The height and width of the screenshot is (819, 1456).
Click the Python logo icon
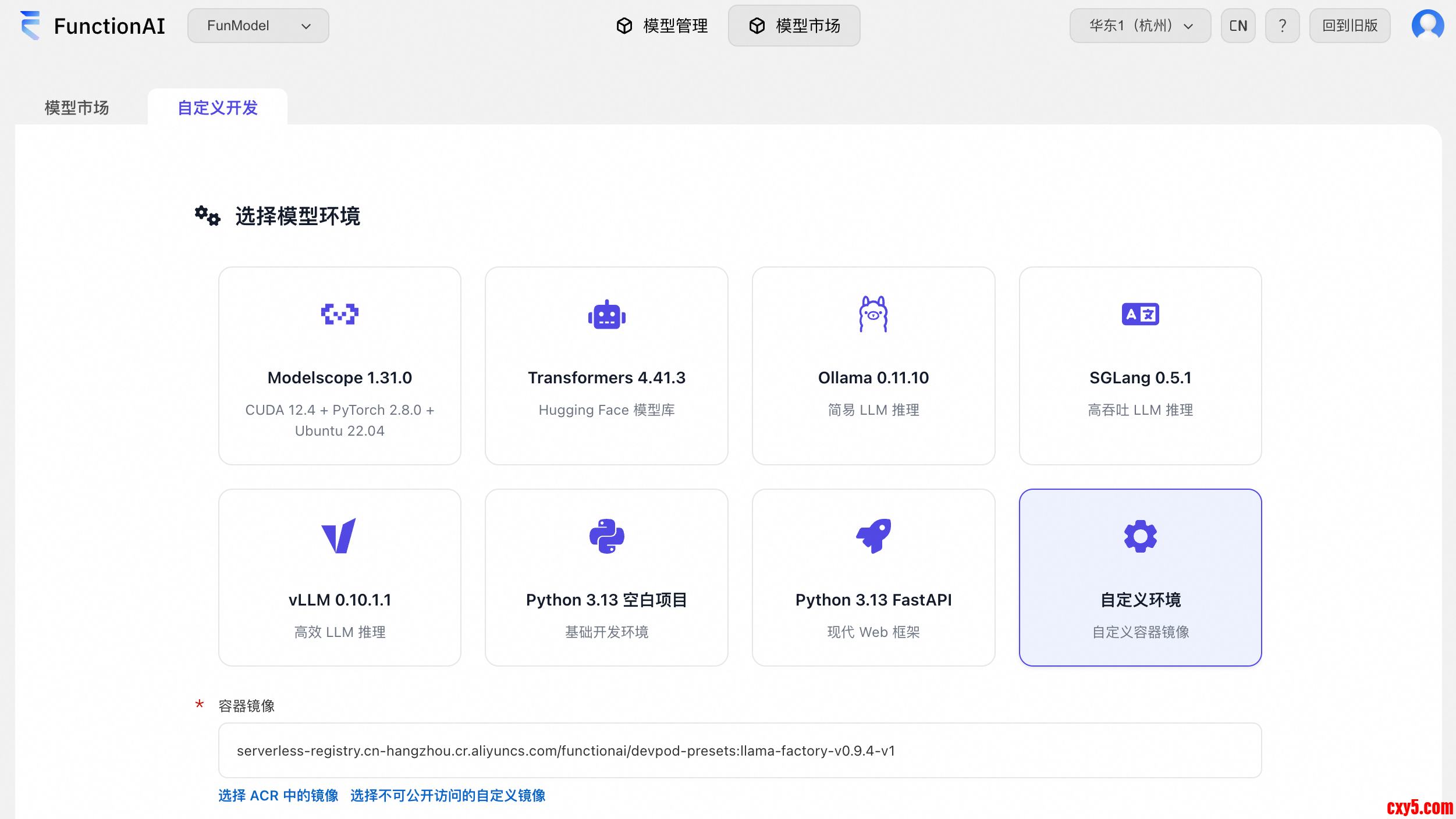pyautogui.click(x=606, y=536)
